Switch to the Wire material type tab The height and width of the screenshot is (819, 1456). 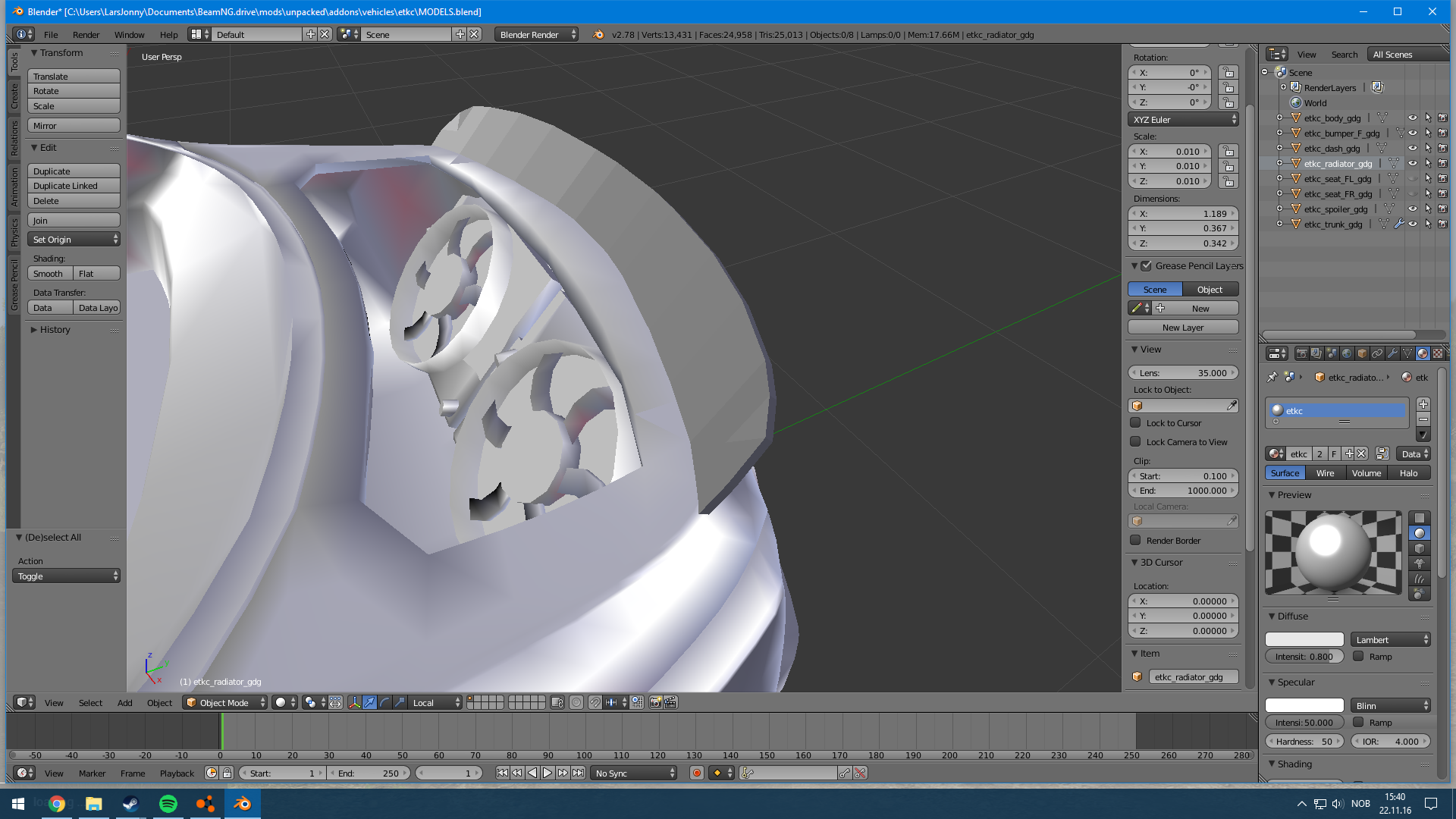pyautogui.click(x=1325, y=473)
